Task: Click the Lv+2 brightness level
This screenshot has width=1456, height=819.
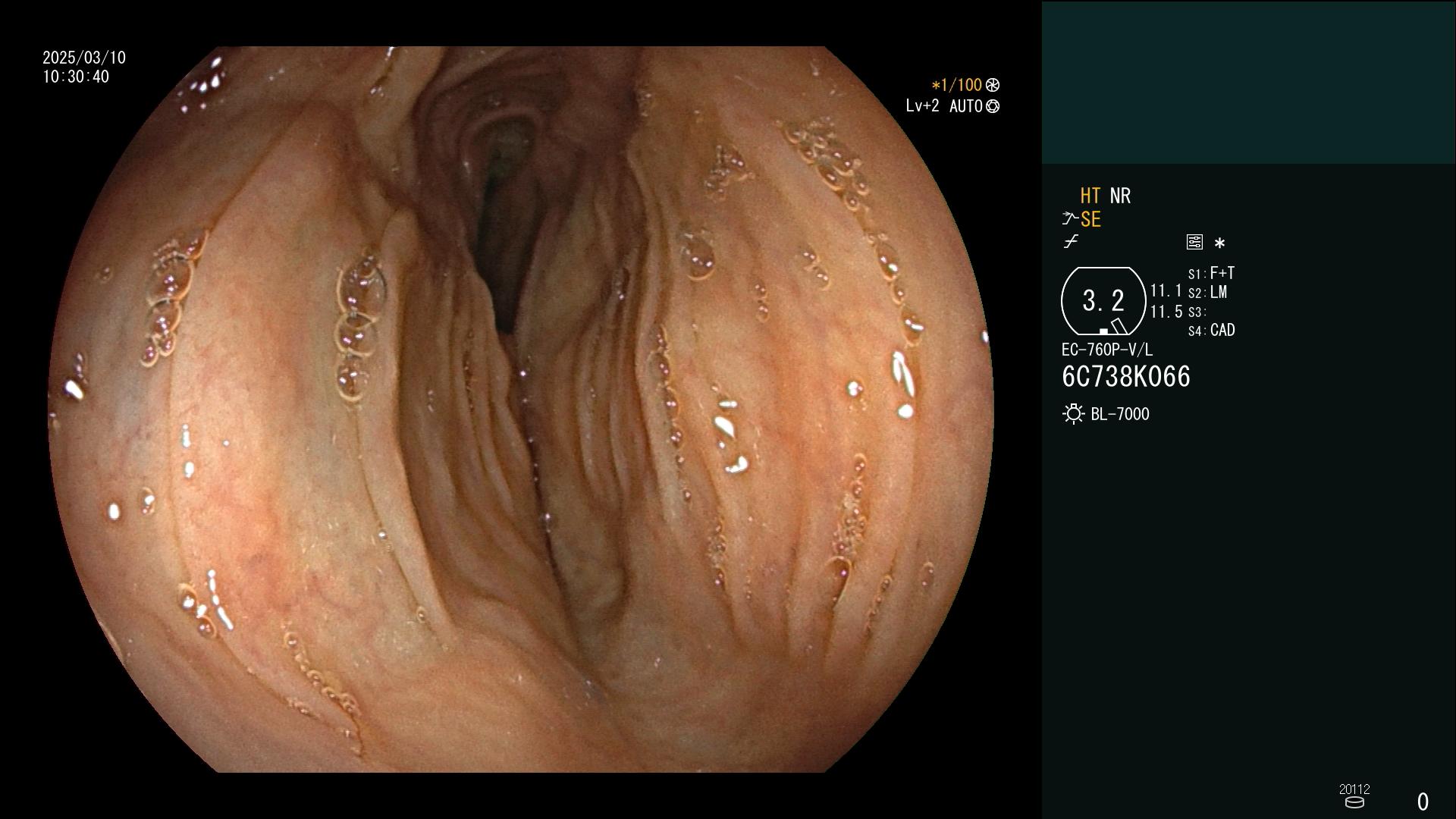Action: click(x=923, y=106)
